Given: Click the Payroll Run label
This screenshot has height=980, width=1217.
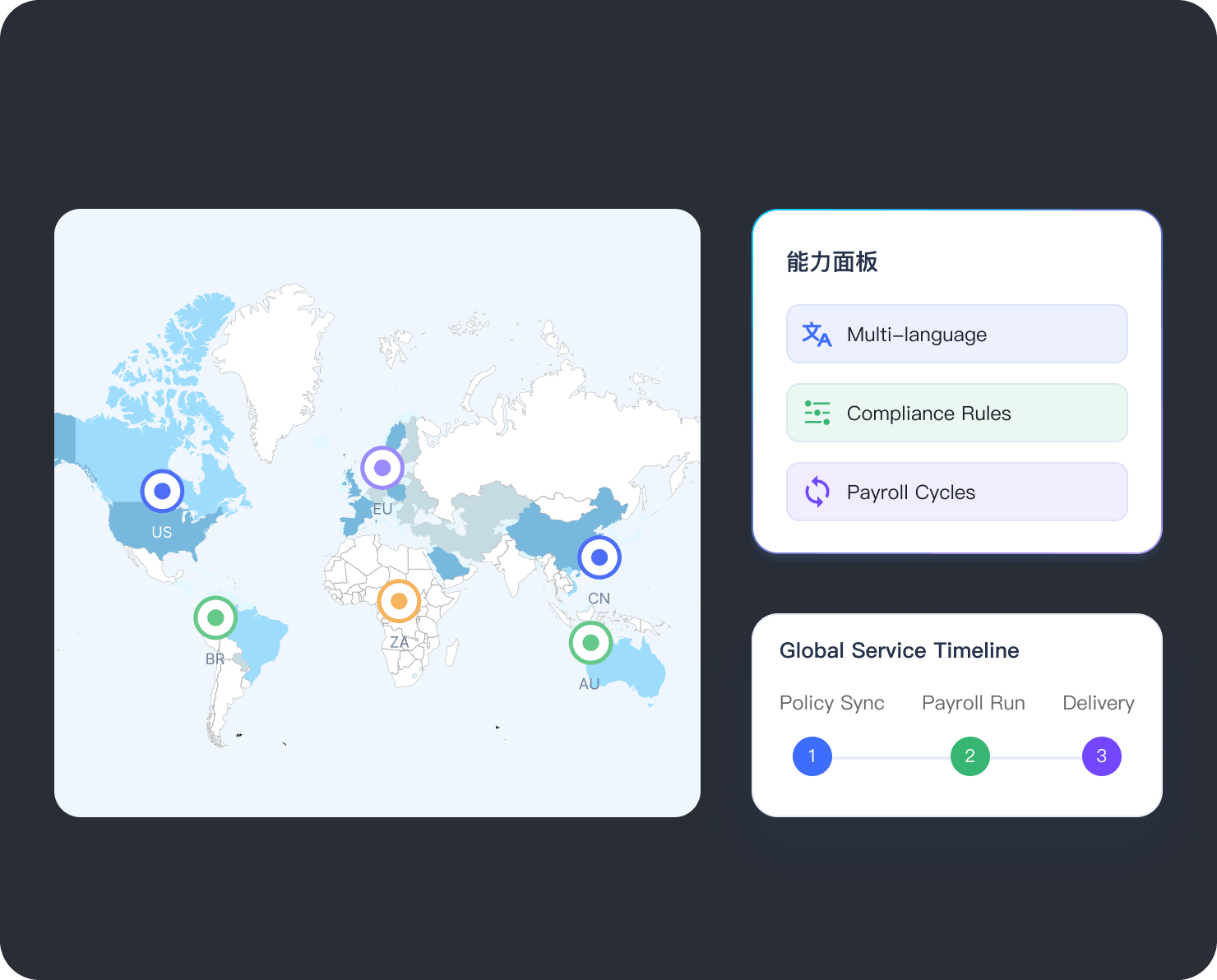Looking at the screenshot, I should 974,703.
